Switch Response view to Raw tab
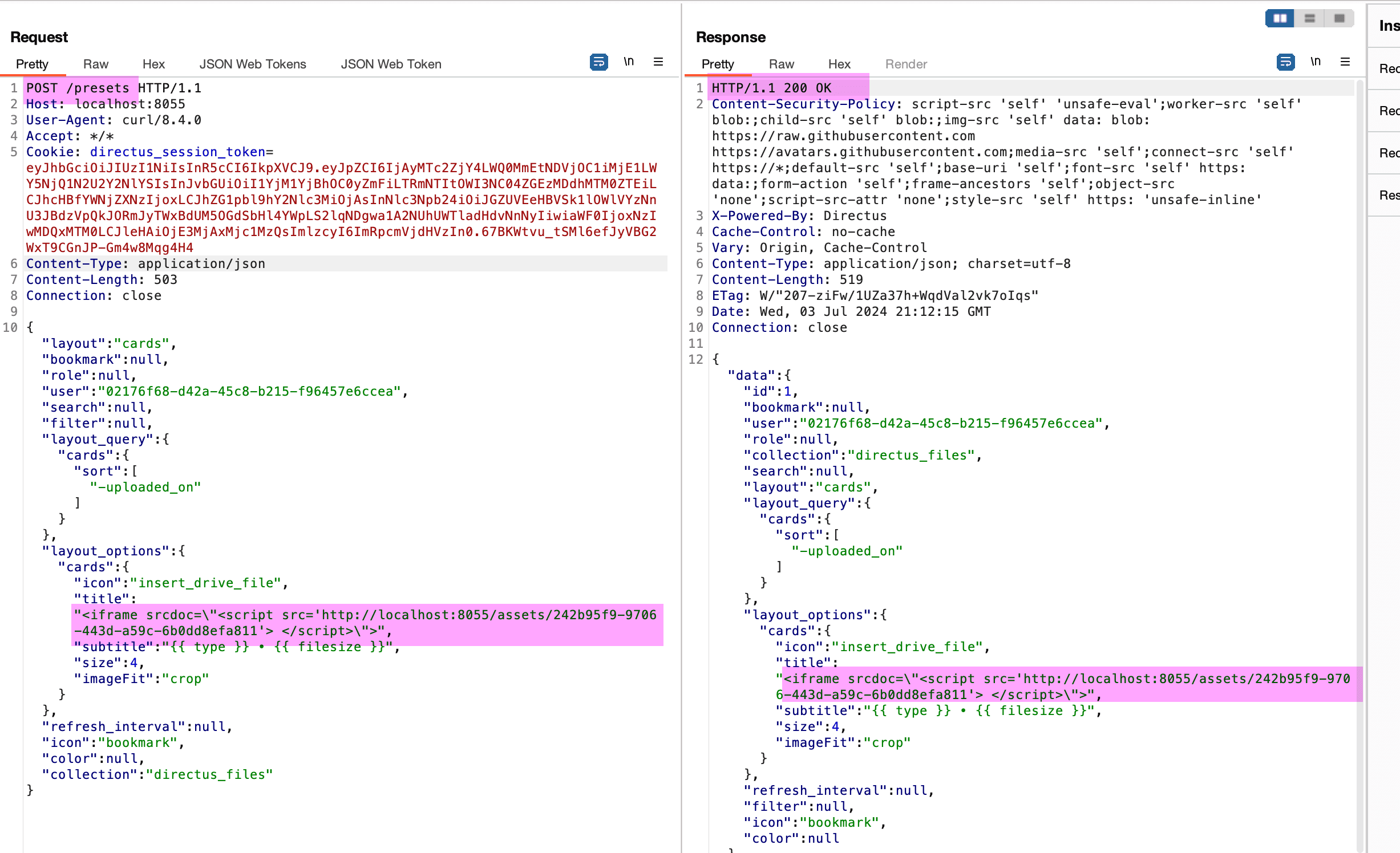The height and width of the screenshot is (853, 1400). (782, 64)
